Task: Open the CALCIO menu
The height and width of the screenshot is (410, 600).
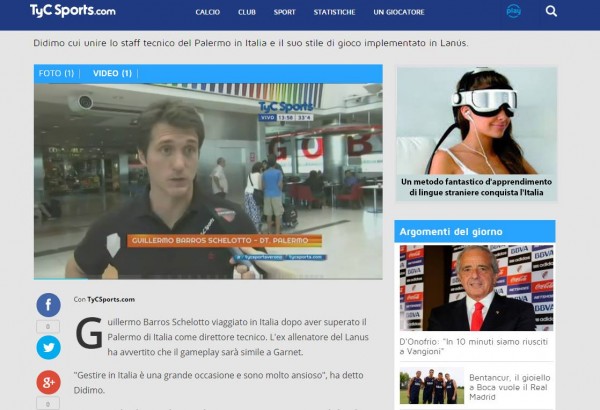Action: [208, 12]
